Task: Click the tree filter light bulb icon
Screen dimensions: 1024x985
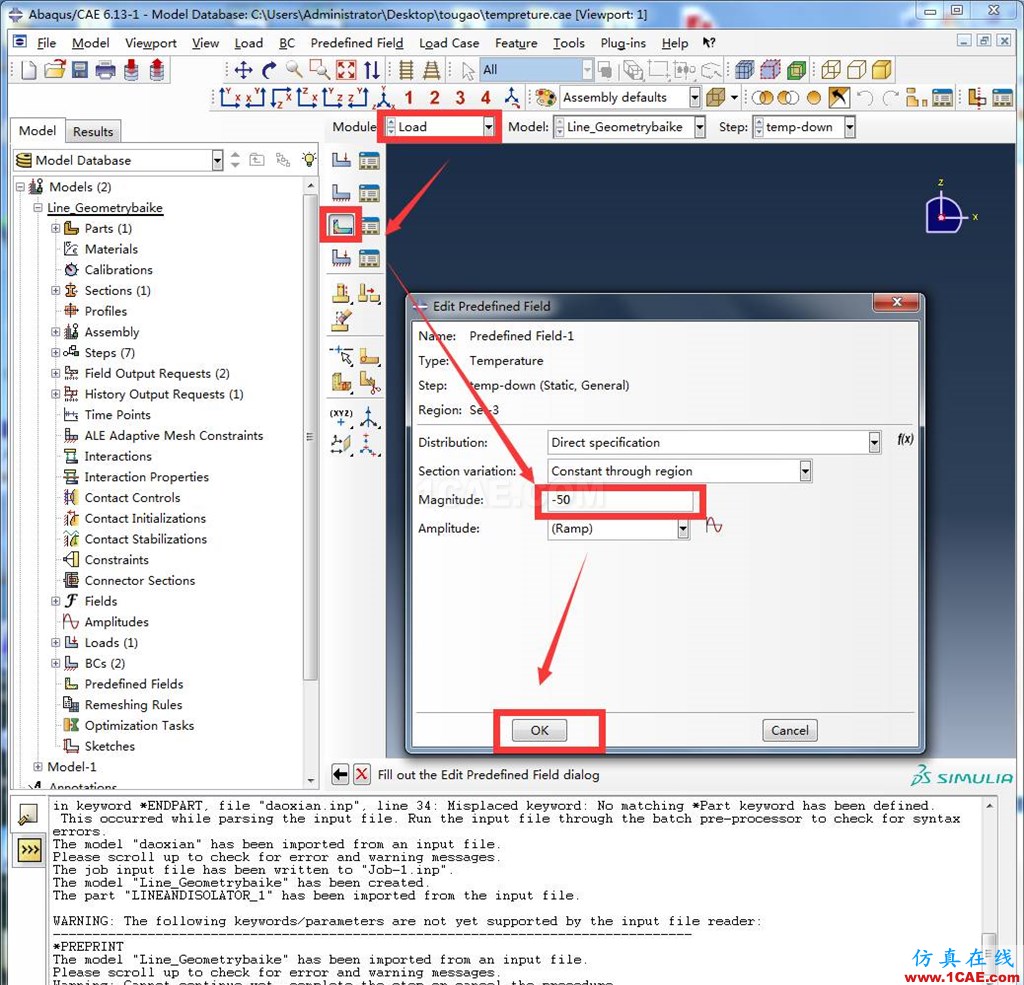Action: coord(309,159)
